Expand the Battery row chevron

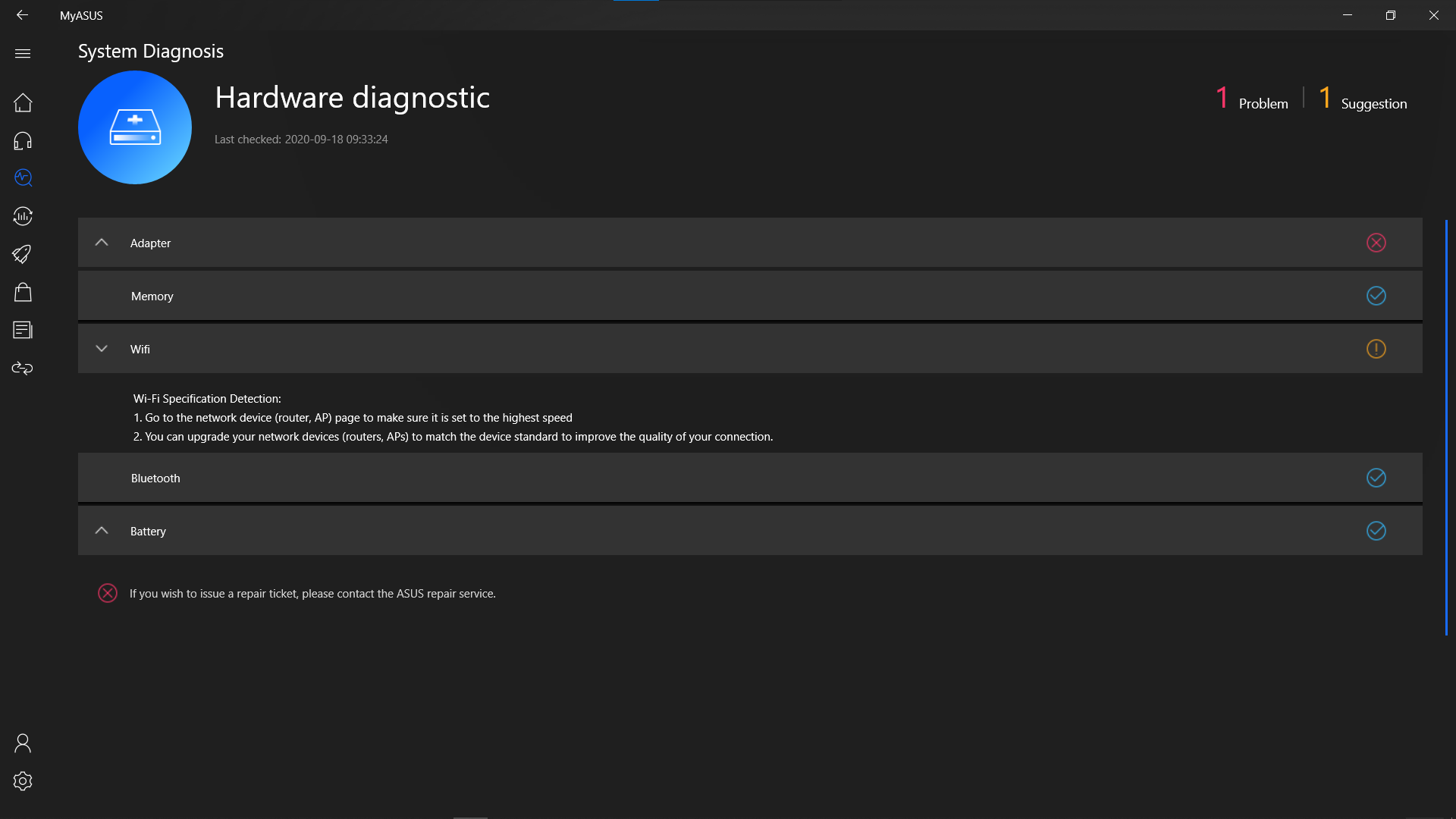[102, 531]
